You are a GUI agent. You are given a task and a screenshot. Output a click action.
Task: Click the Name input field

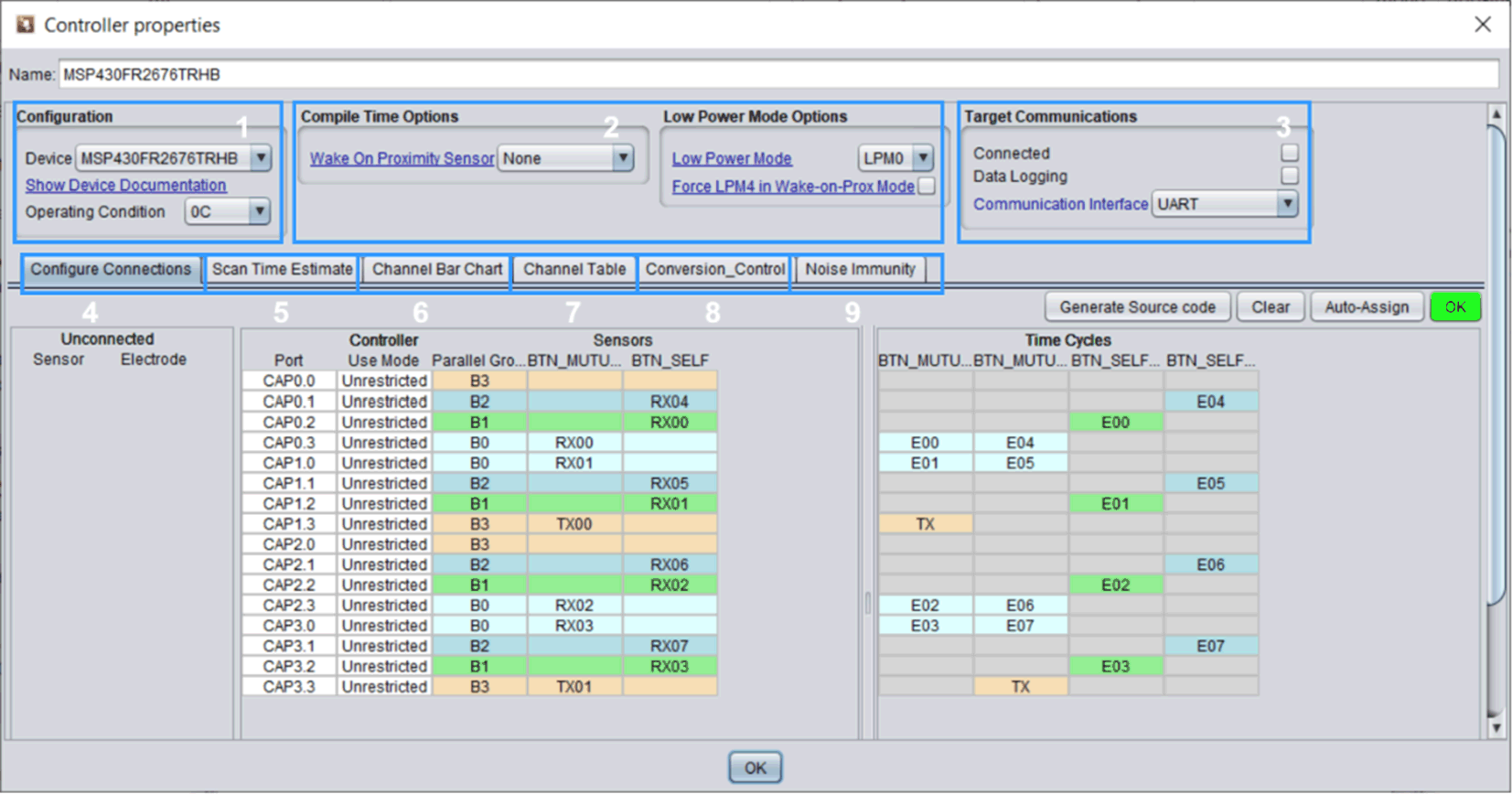pos(777,75)
